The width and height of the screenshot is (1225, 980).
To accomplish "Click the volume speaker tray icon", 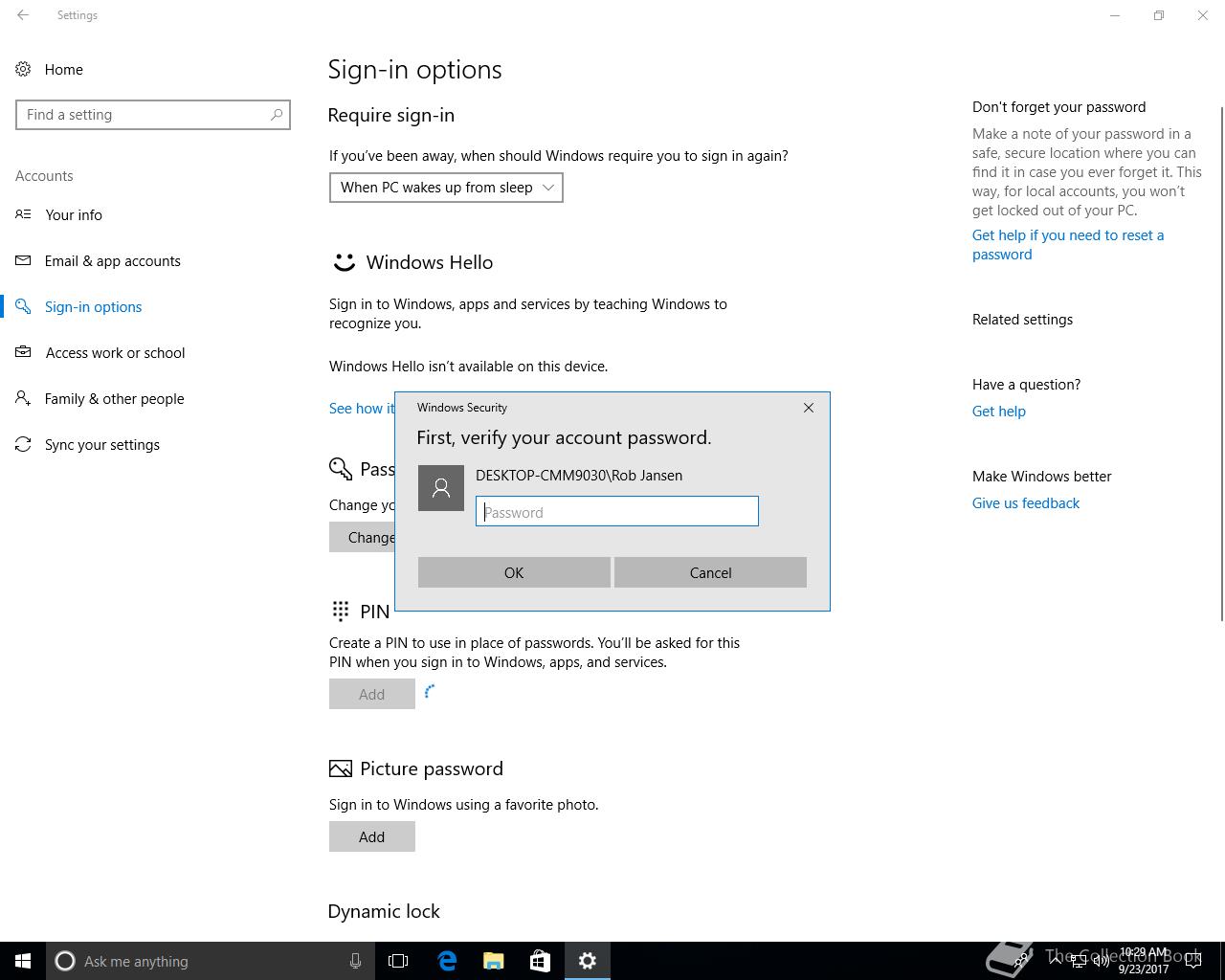I will click(x=1102, y=961).
